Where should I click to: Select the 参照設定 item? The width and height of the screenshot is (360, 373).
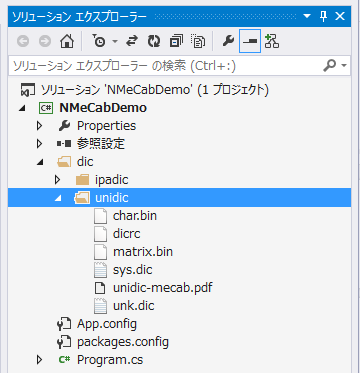(101, 144)
